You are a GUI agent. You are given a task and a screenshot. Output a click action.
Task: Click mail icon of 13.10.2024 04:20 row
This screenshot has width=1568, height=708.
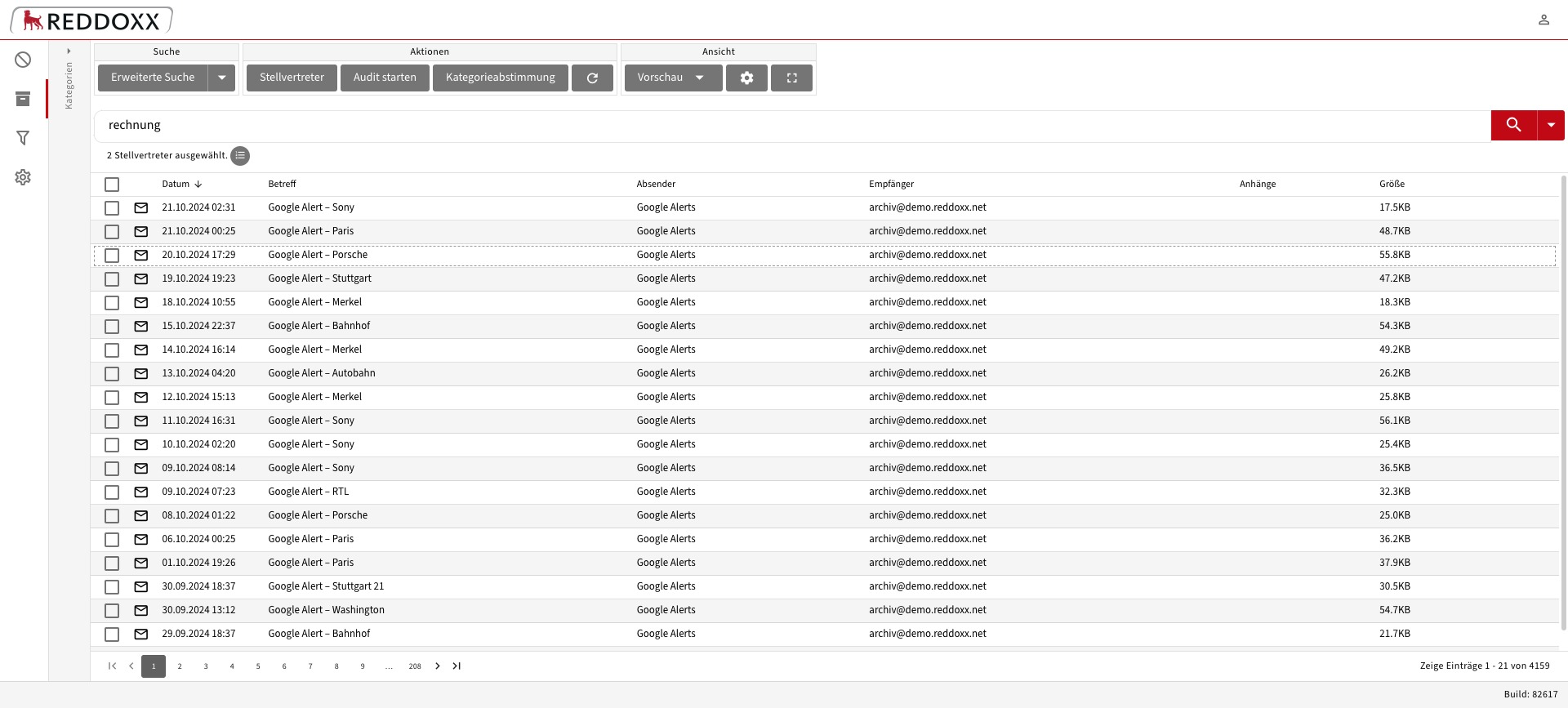tap(141, 374)
